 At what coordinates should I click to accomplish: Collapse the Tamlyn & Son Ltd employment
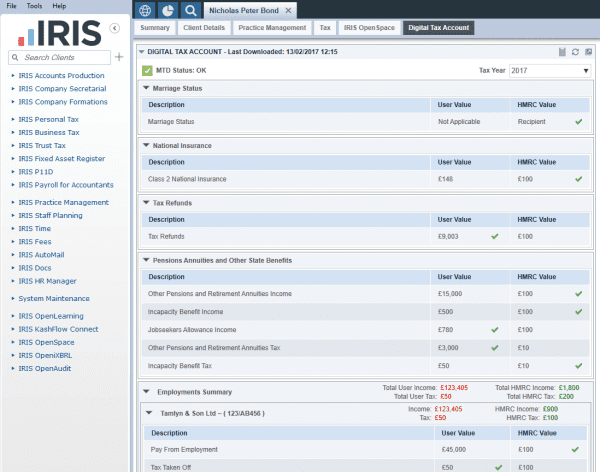tap(149, 413)
